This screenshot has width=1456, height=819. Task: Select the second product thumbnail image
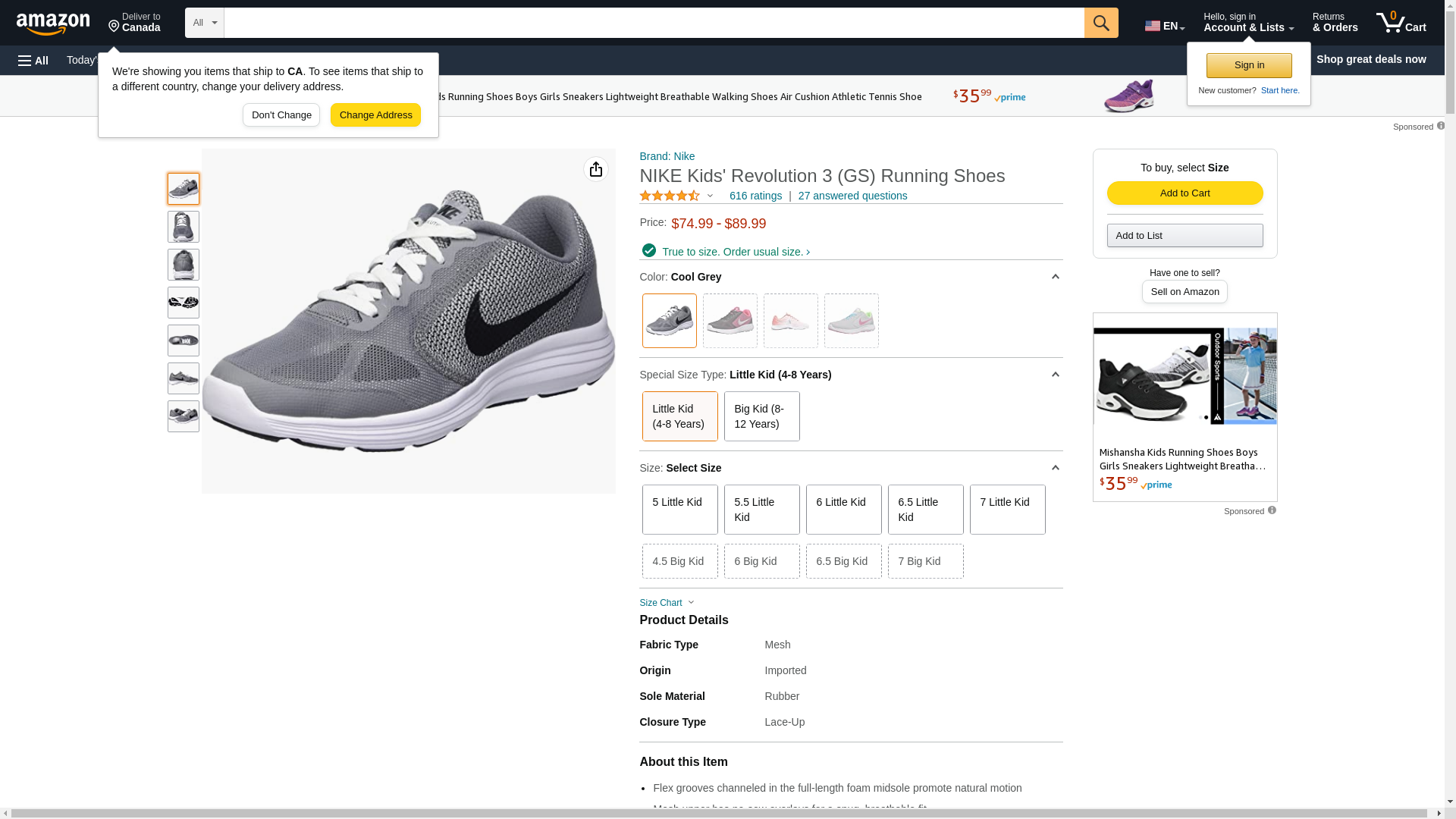(184, 227)
